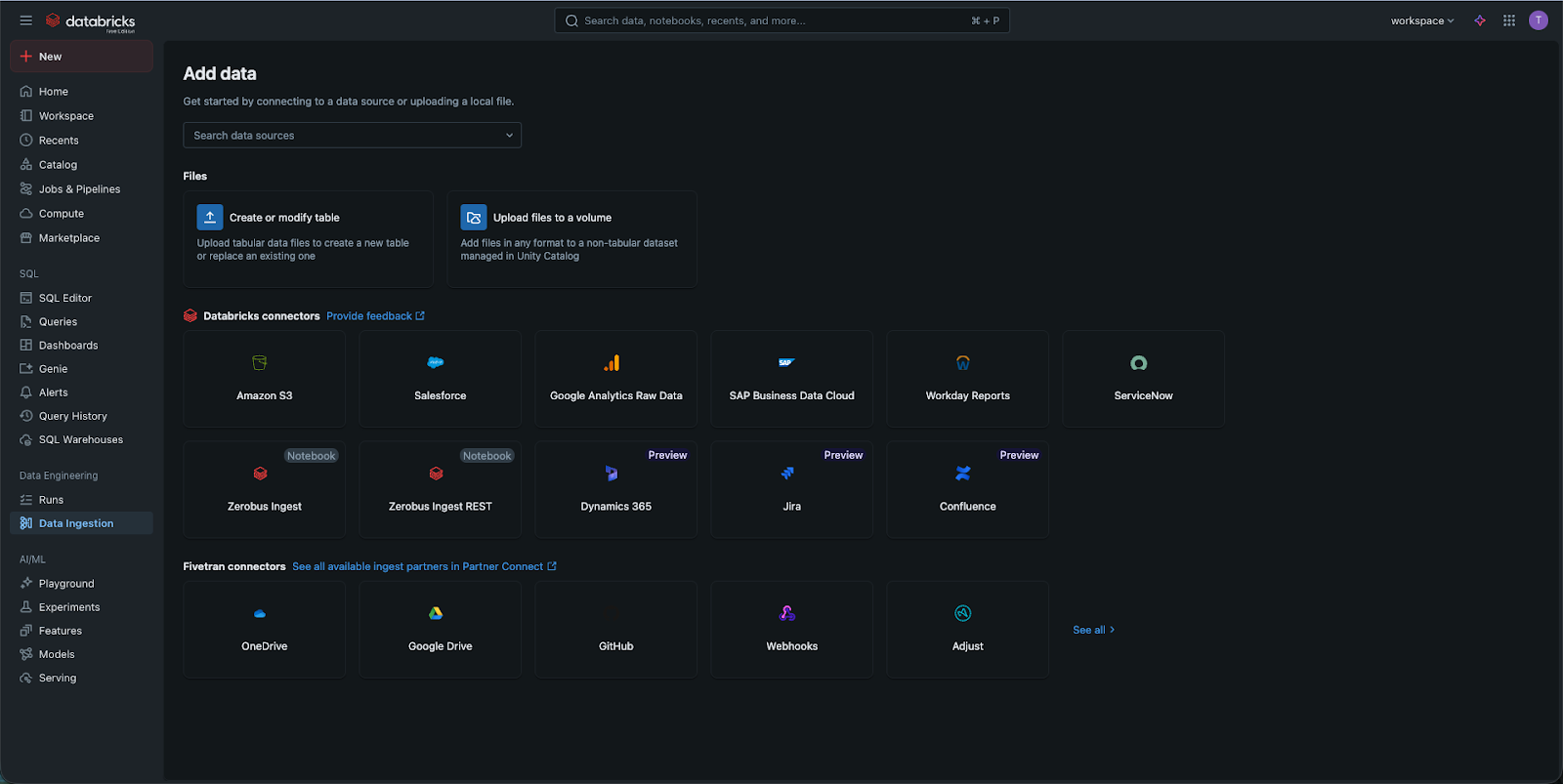Viewport: 1563px width, 784px height.
Task: Open the app switcher grid icon
Action: pyautogui.click(x=1509, y=21)
